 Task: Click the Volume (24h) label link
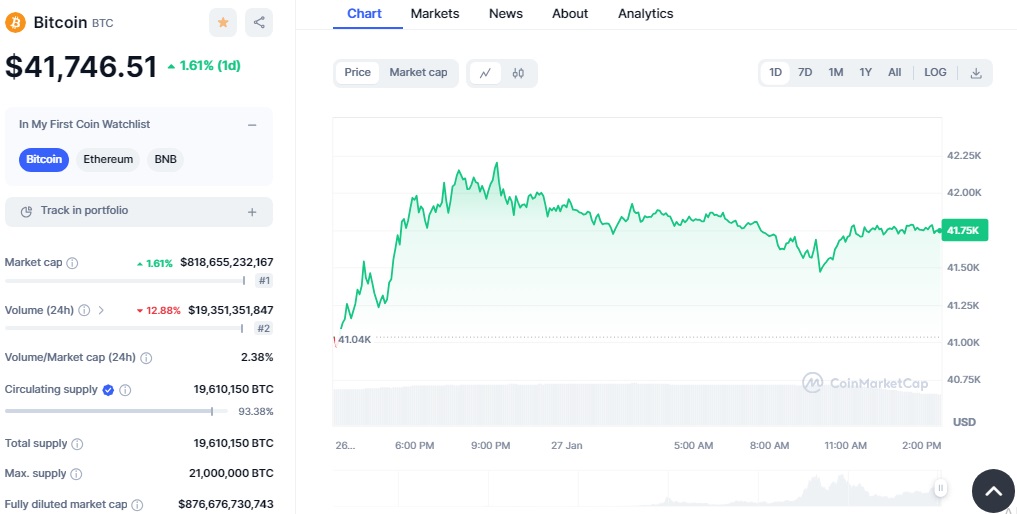pos(39,310)
